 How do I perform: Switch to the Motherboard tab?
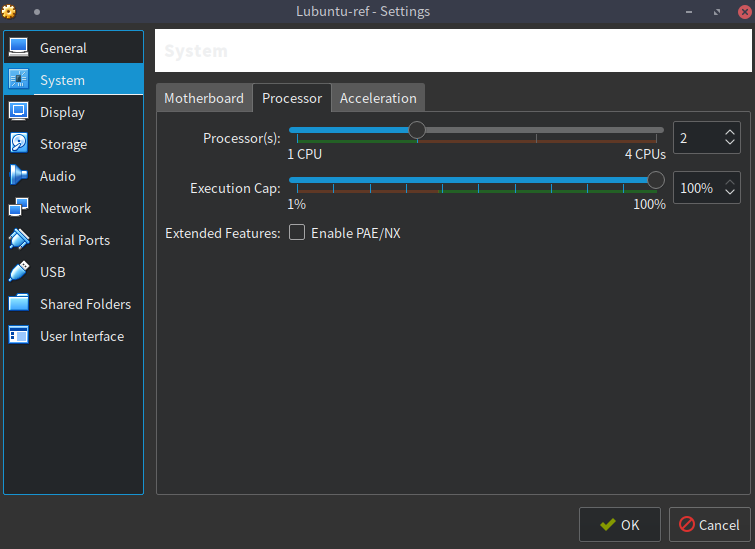[204, 98]
